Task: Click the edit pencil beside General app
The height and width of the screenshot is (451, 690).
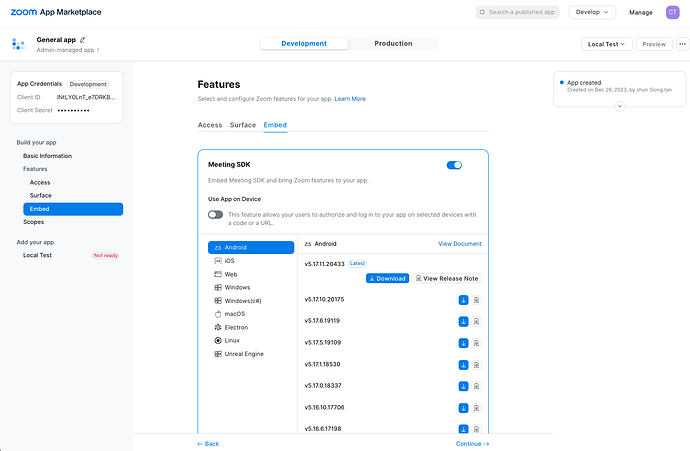Action: pos(82,40)
